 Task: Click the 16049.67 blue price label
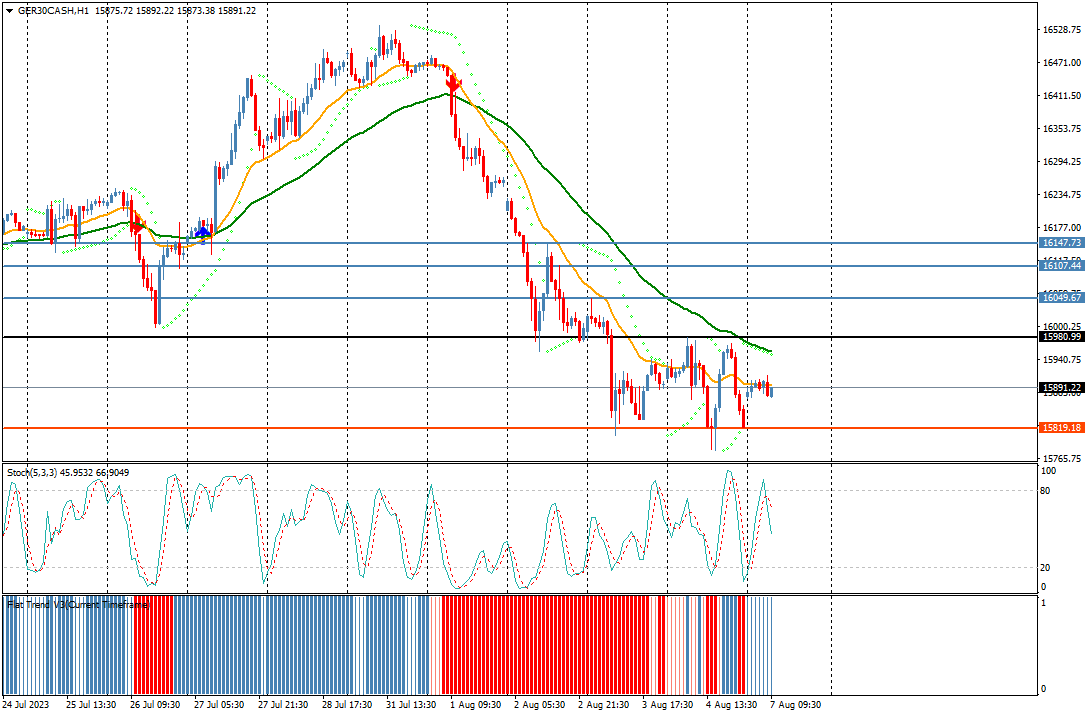coord(1062,298)
